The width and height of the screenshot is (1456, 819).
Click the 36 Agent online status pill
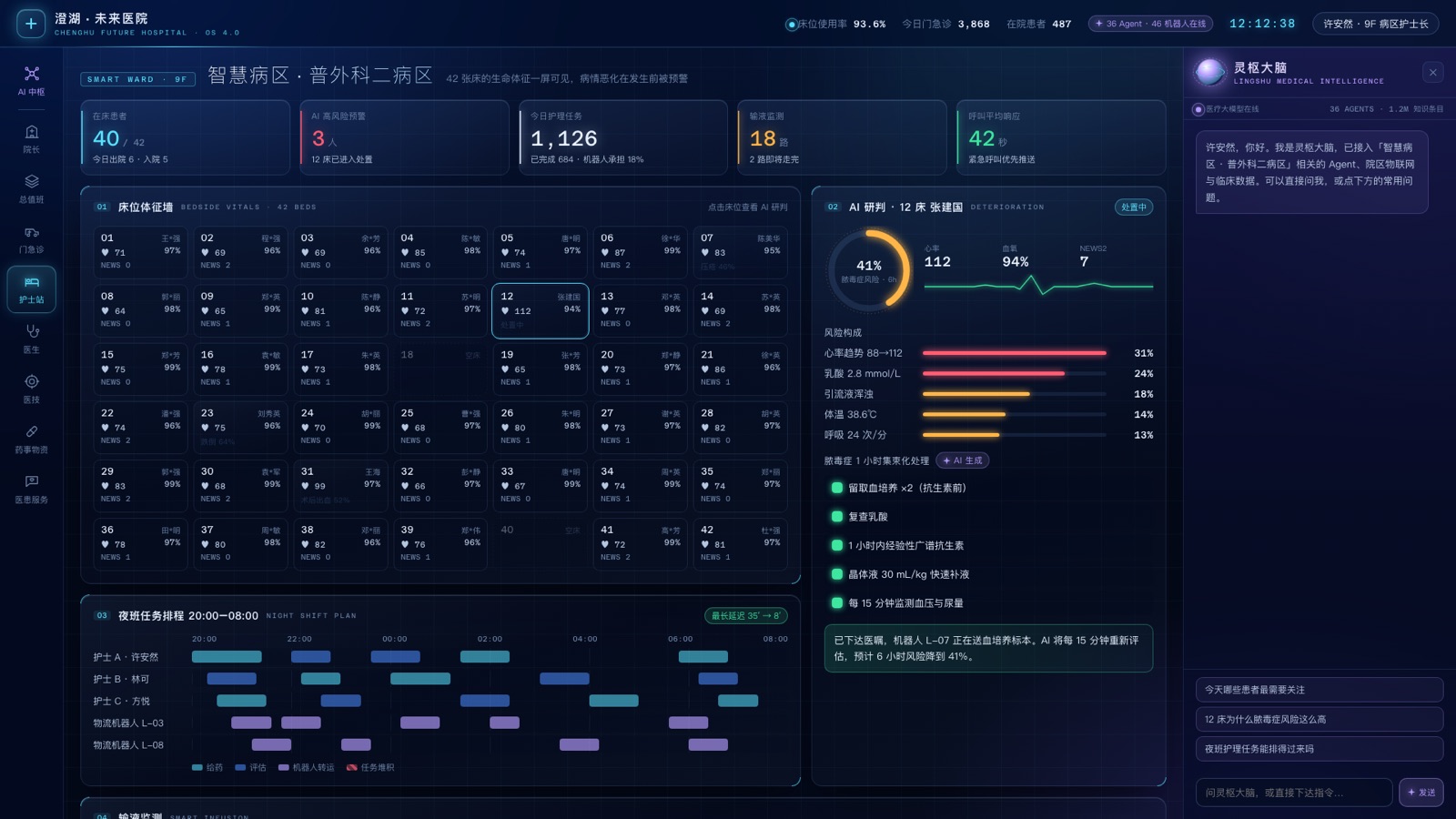pos(1150,24)
